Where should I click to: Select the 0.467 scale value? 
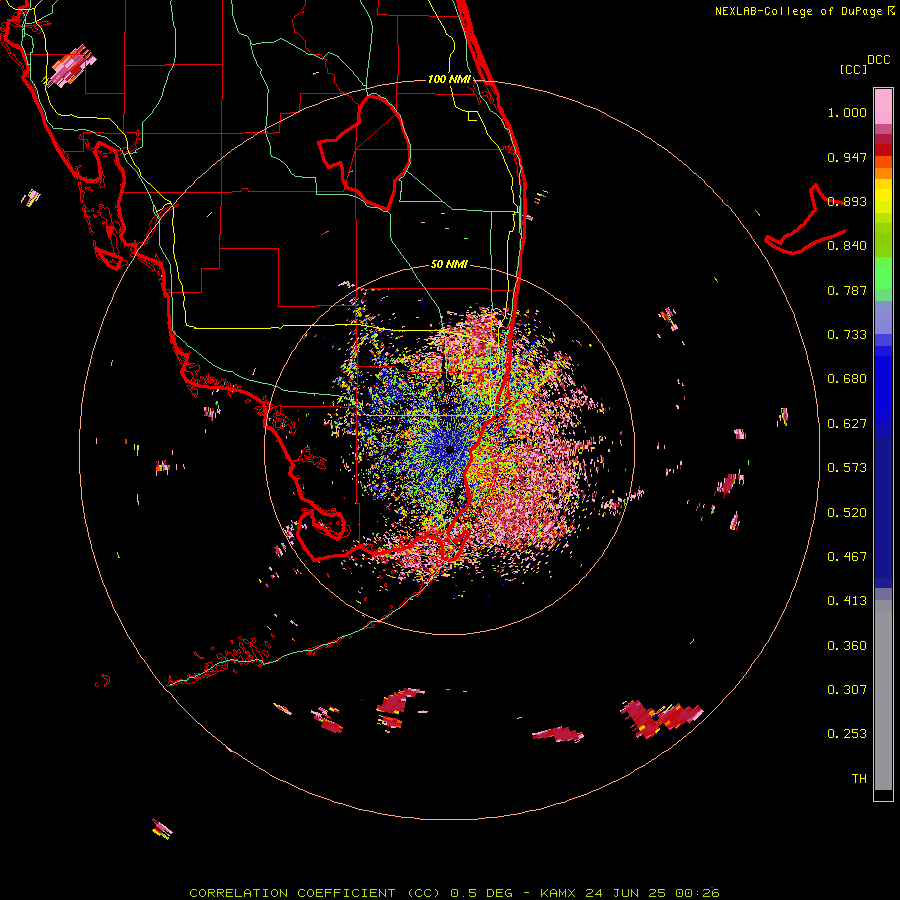click(847, 557)
